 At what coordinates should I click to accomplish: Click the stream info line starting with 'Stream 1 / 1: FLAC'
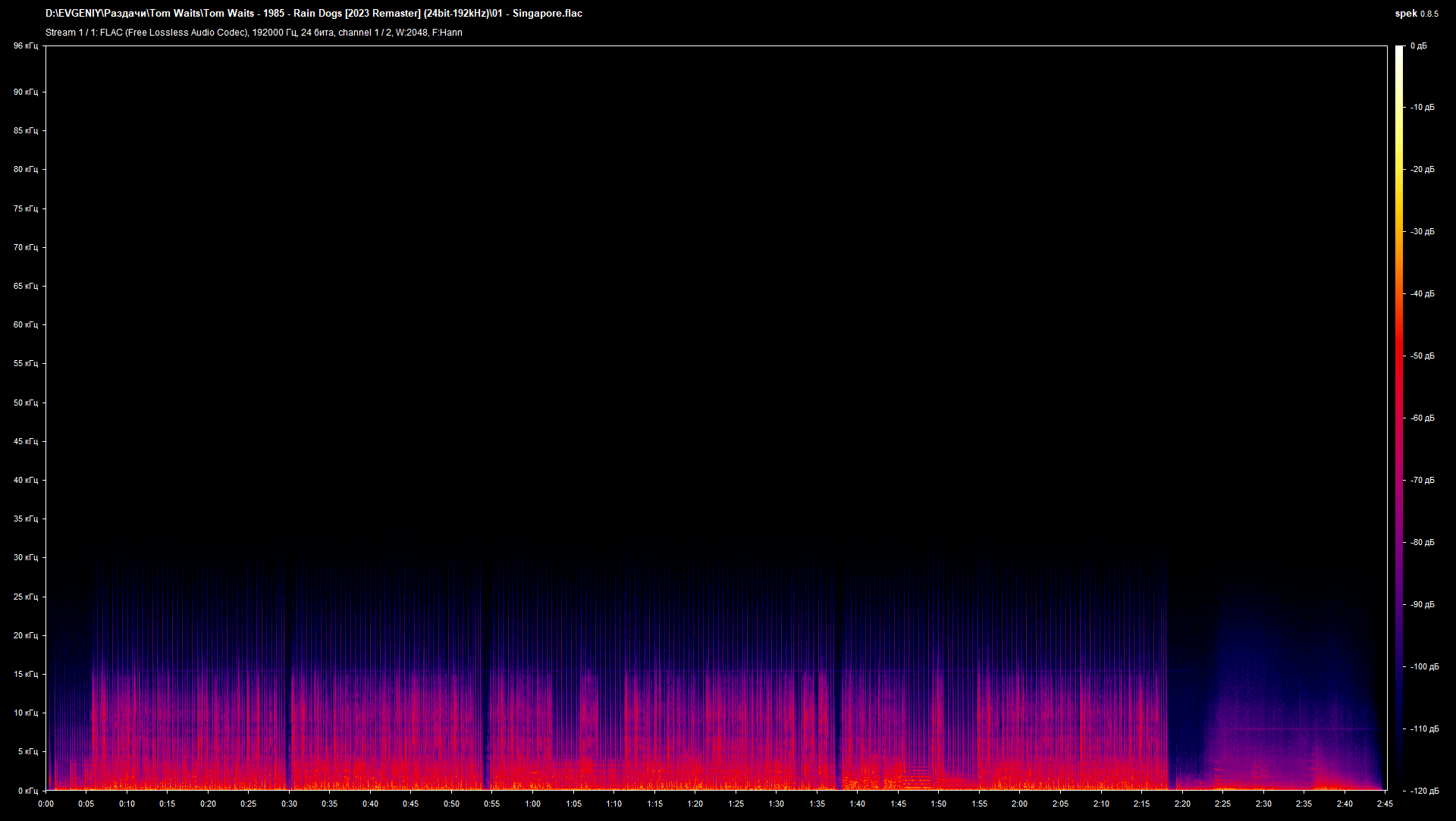point(254,33)
